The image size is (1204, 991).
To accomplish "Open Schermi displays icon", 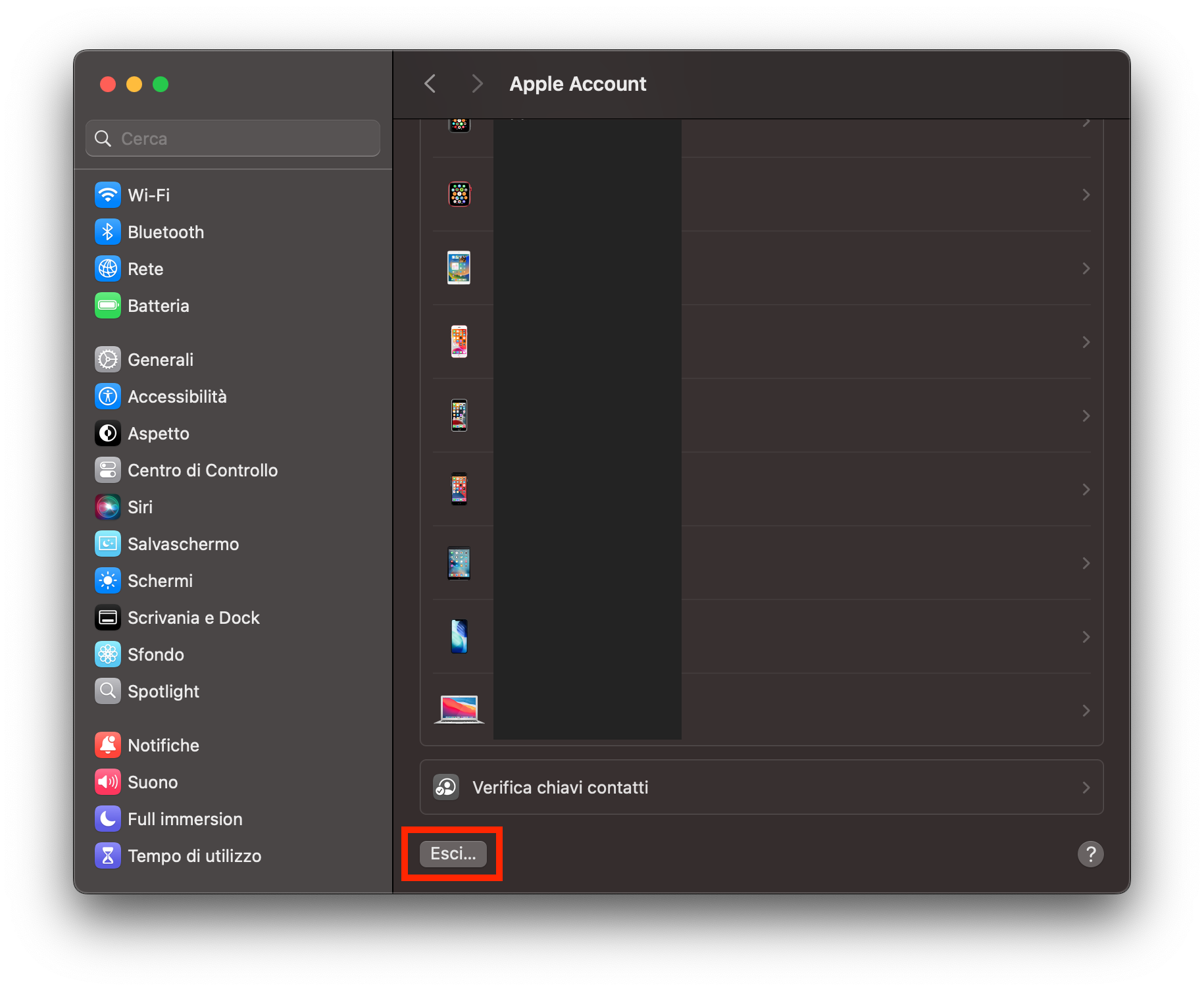I will click(108, 580).
